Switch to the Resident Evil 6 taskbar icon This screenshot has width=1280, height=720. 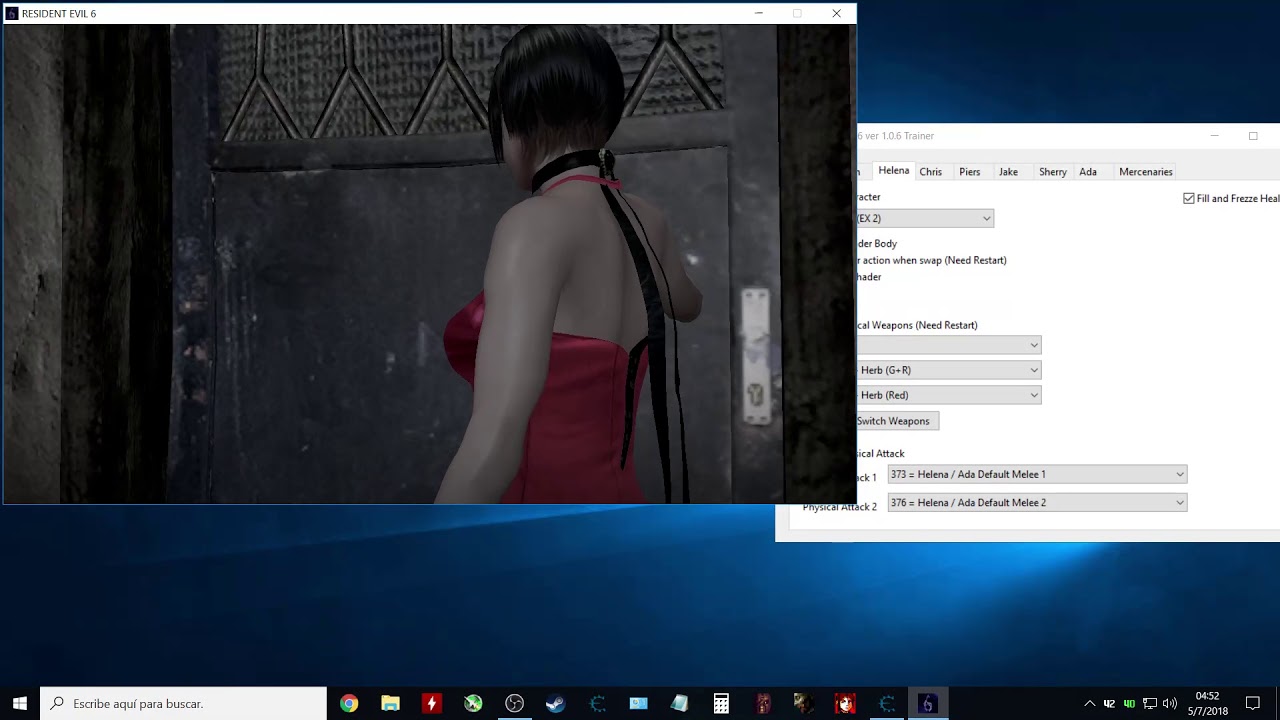[x=927, y=704]
